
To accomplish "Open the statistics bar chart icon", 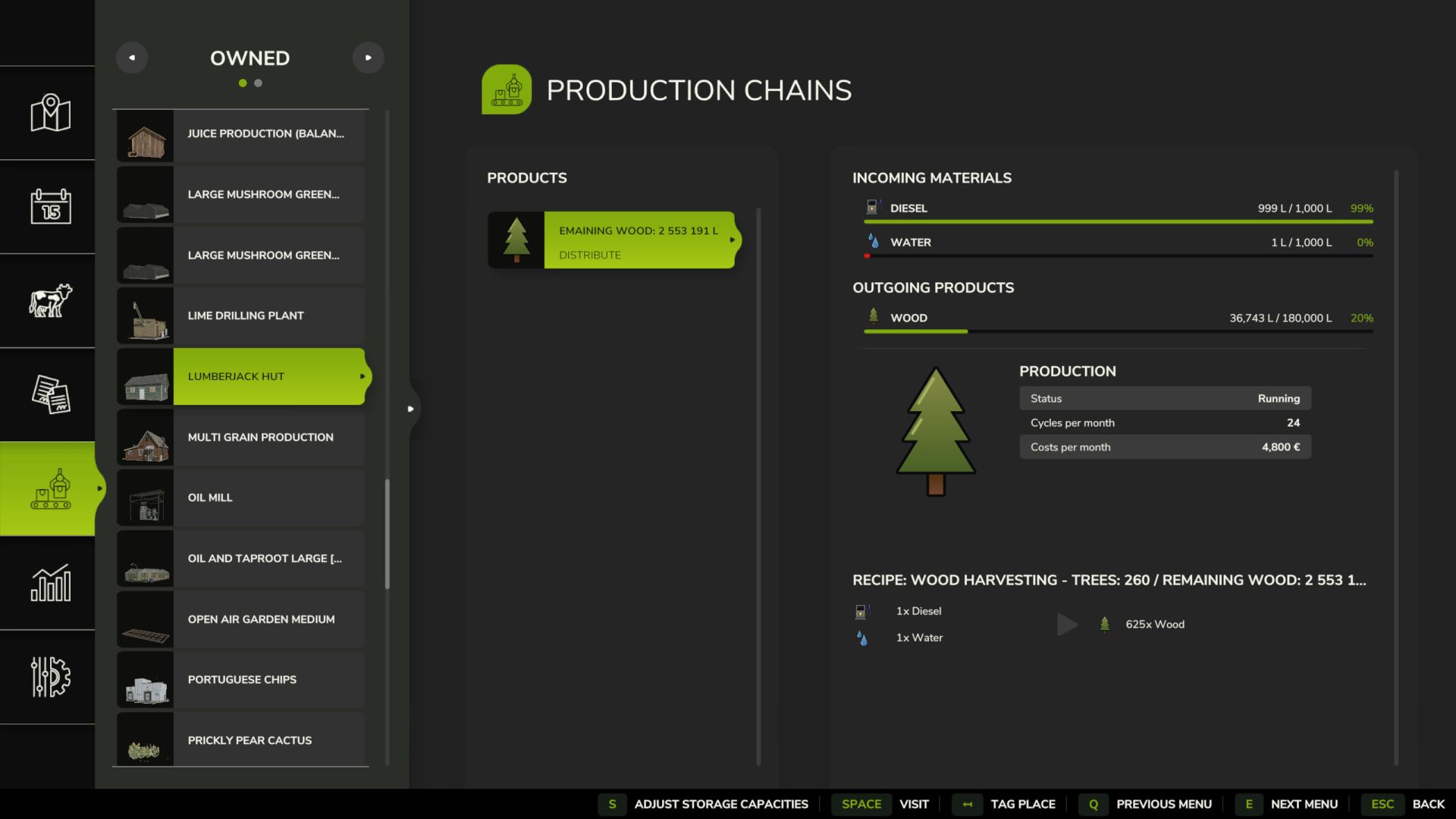I will coord(50,583).
